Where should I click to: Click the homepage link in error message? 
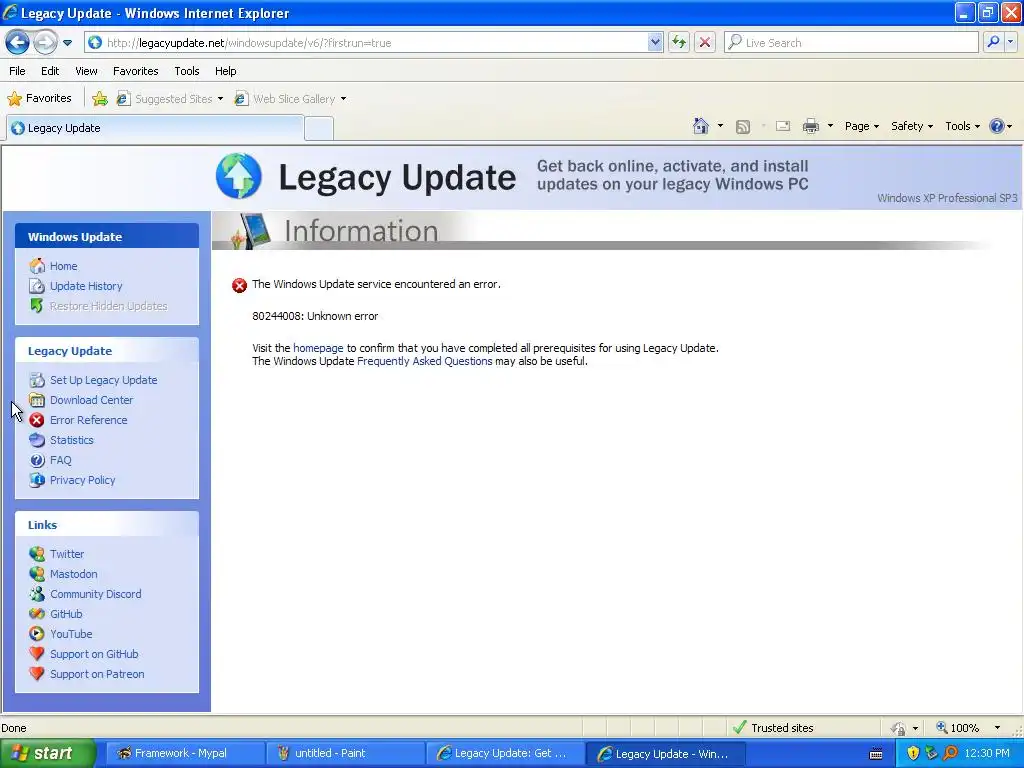[318, 348]
